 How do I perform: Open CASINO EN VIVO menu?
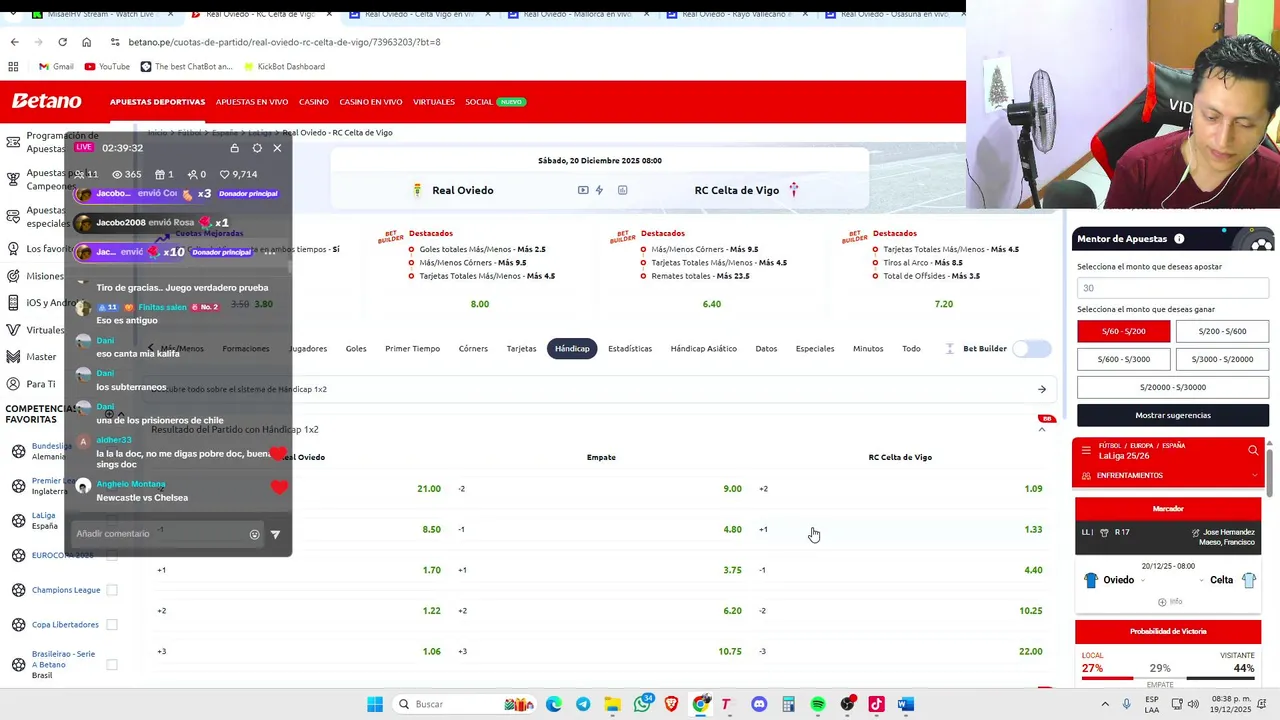pos(370,101)
